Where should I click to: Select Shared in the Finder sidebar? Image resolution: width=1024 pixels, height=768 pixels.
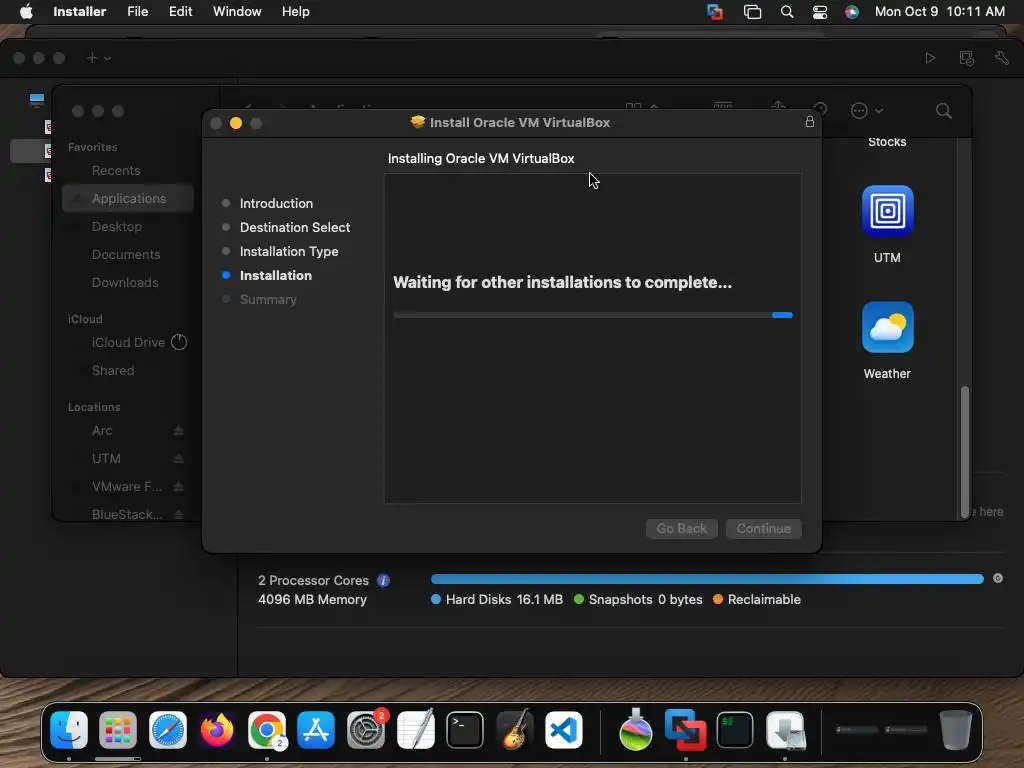128,370
